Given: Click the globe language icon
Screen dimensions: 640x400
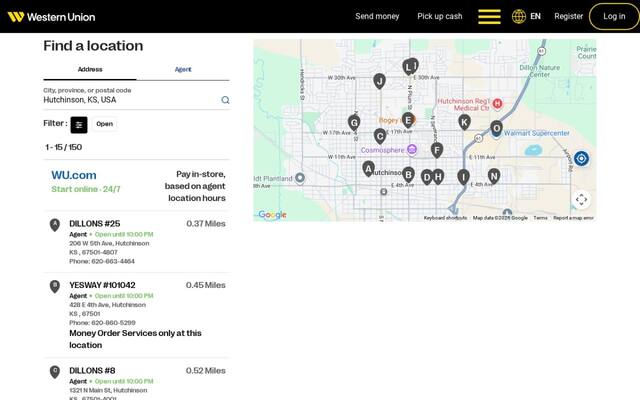Looking at the screenshot, I should (518, 16).
